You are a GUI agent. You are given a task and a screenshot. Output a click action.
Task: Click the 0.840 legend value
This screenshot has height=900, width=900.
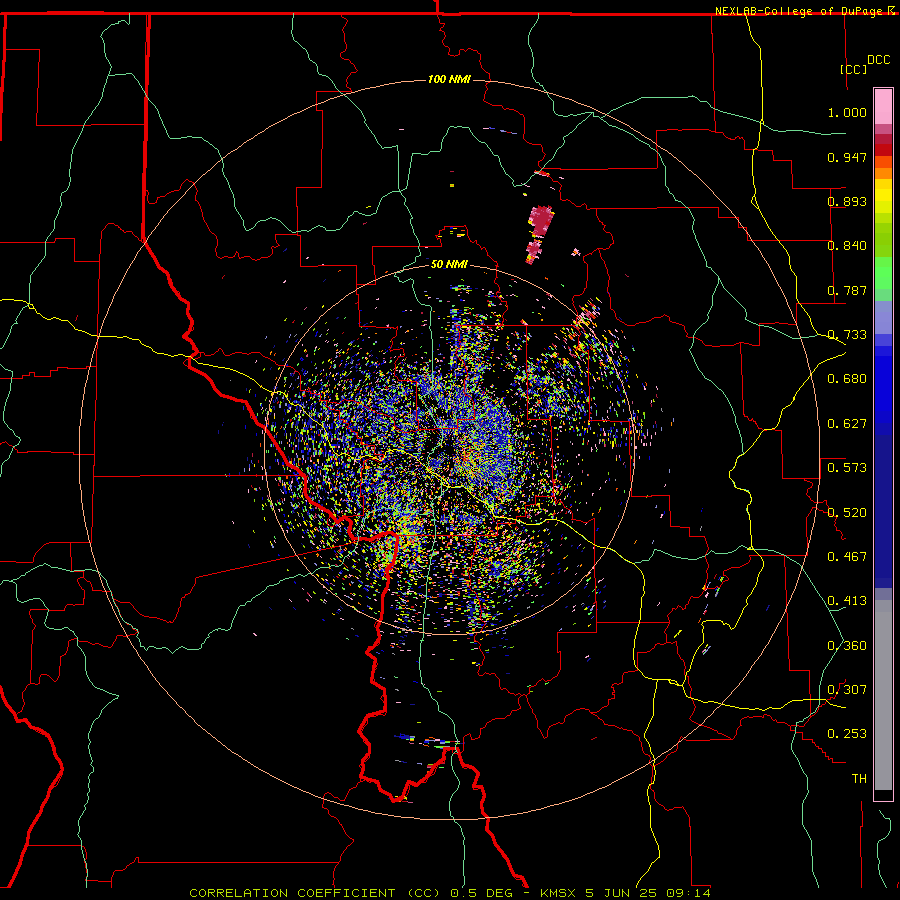coord(847,246)
